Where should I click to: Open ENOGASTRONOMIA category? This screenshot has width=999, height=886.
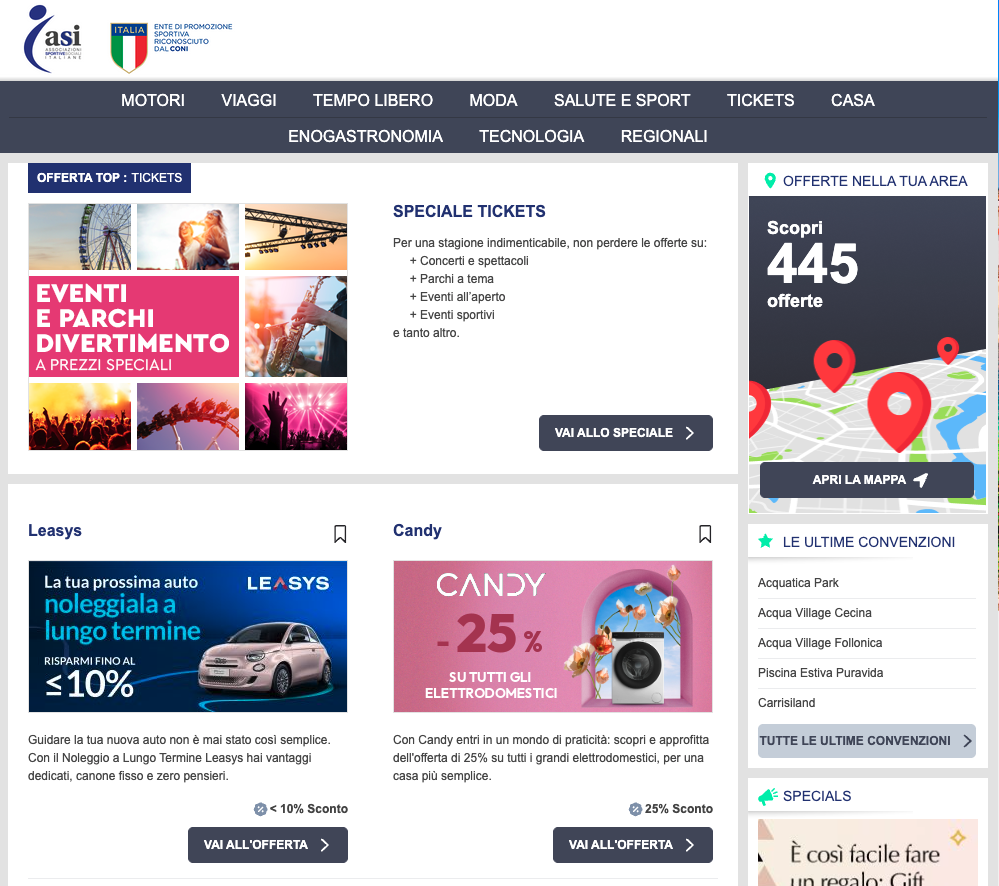coord(365,136)
